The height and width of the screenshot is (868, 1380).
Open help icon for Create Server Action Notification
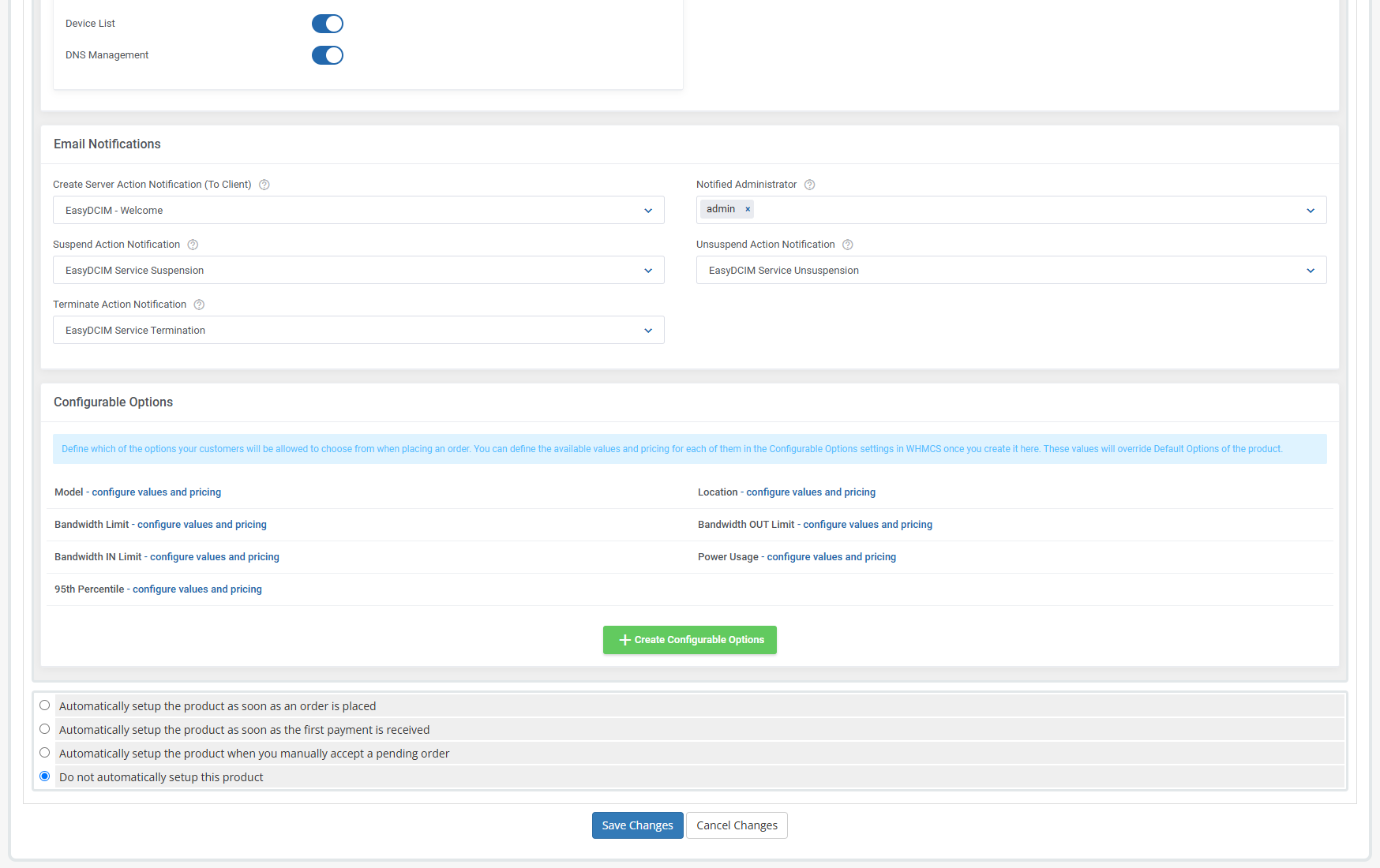coord(264,185)
